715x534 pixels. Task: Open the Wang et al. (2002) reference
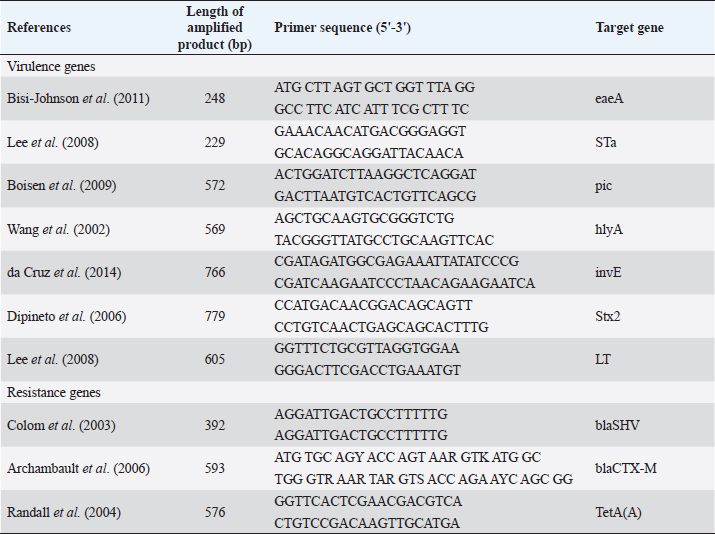(54, 229)
